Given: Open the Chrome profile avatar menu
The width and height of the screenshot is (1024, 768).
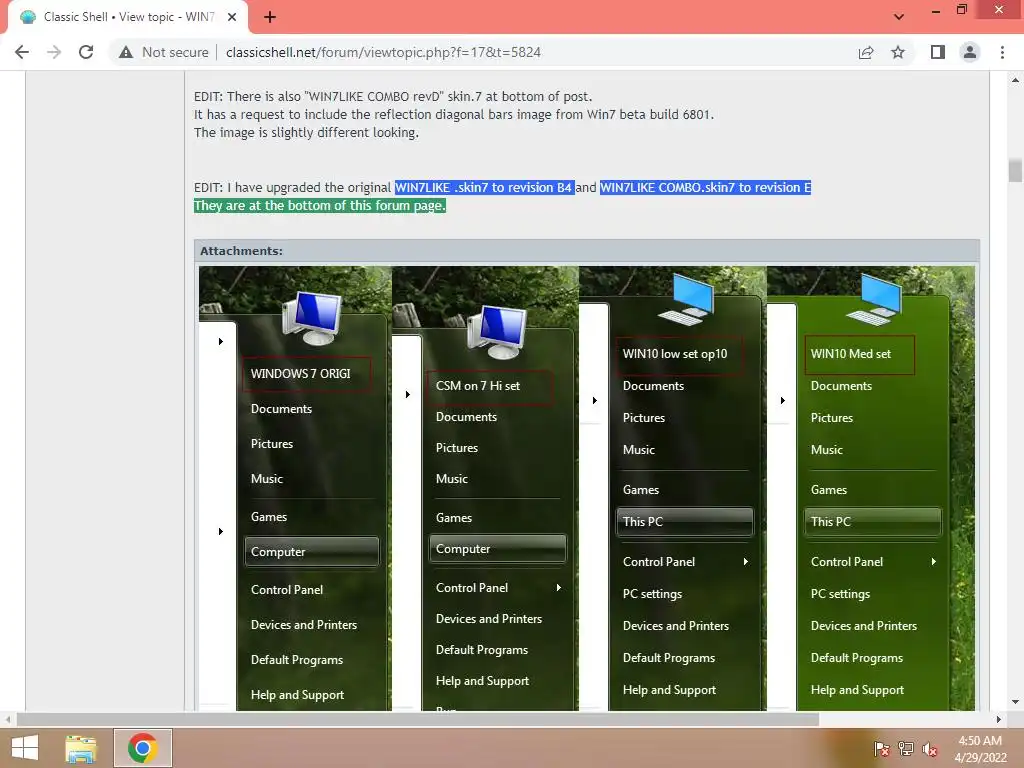Looking at the screenshot, I should tap(970, 52).
